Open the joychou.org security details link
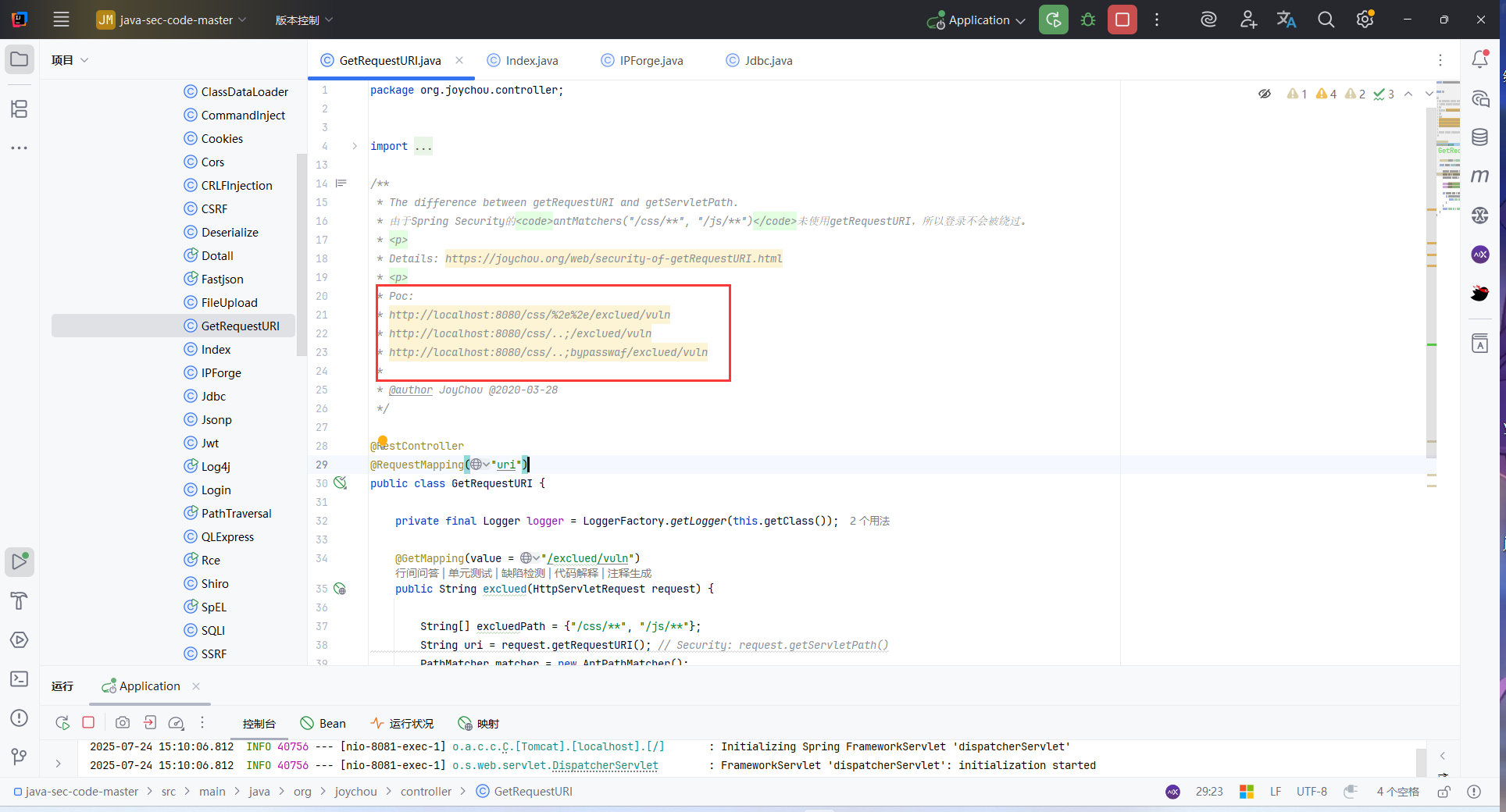Image resolution: width=1506 pixels, height=812 pixels. tap(613, 258)
